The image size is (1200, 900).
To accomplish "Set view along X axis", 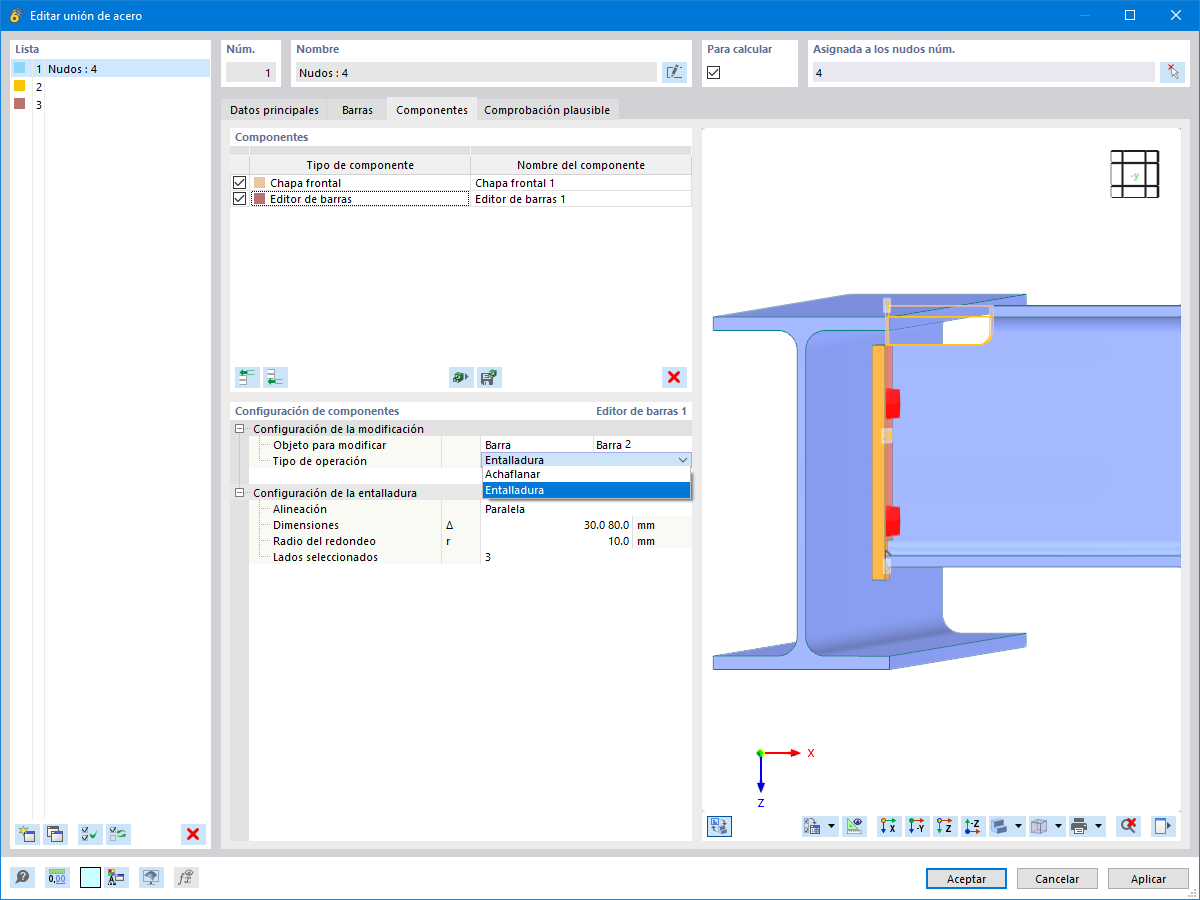I will tap(888, 826).
